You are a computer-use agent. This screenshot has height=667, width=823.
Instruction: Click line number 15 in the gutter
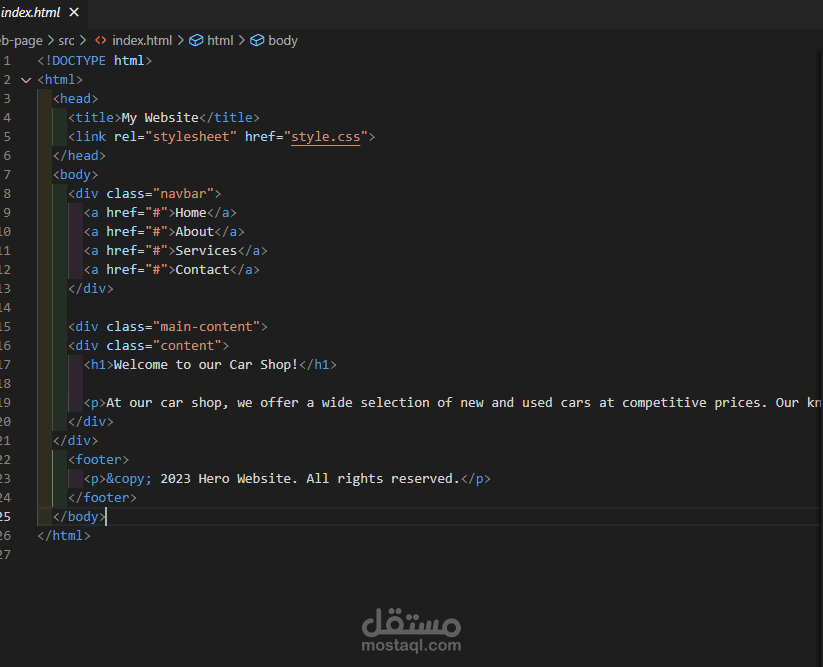6,327
